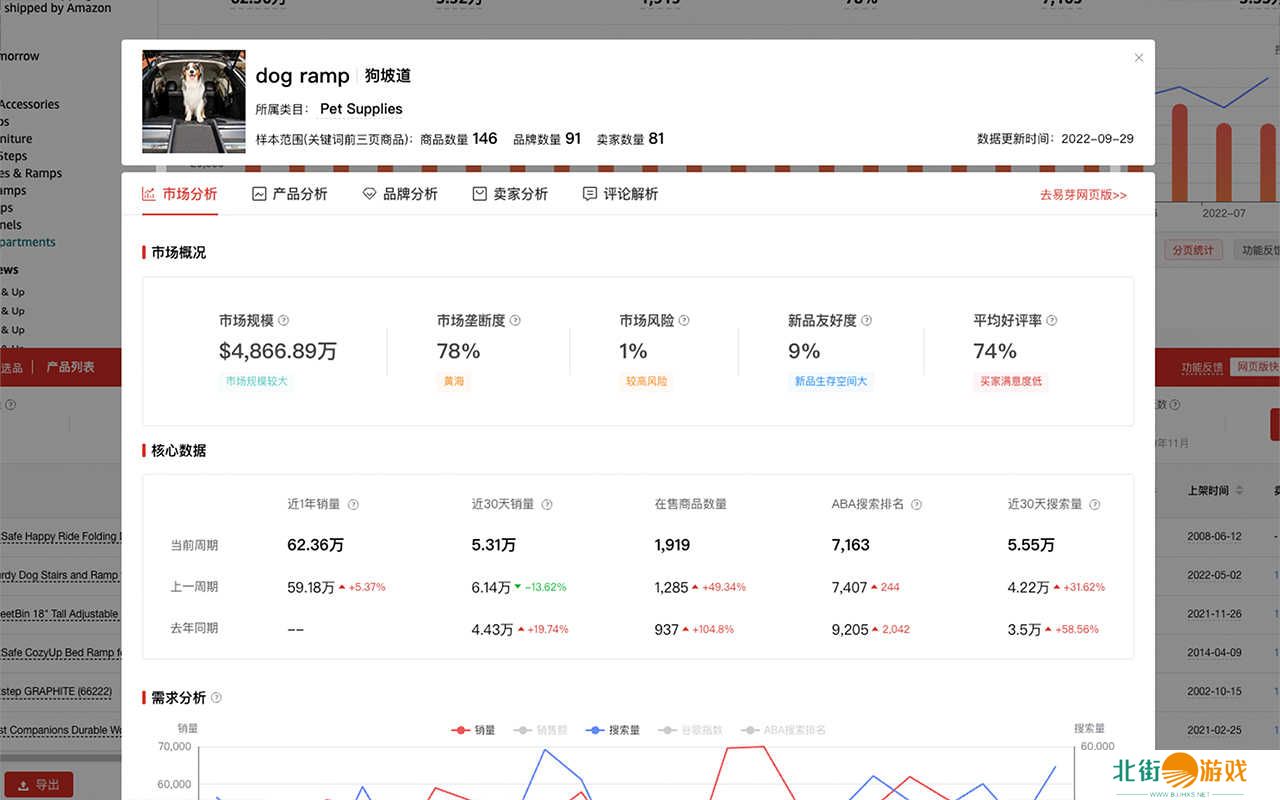Click help icon next to 市场规模
The height and width of the screenshot is (800, 1280).
pyautogui.click(x=283, y=321)
